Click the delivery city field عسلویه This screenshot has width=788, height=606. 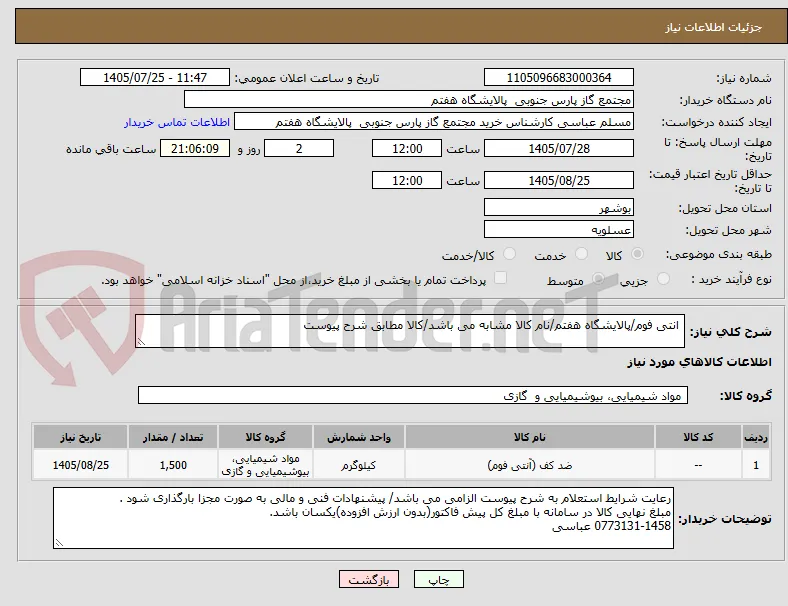click(558, 230)
